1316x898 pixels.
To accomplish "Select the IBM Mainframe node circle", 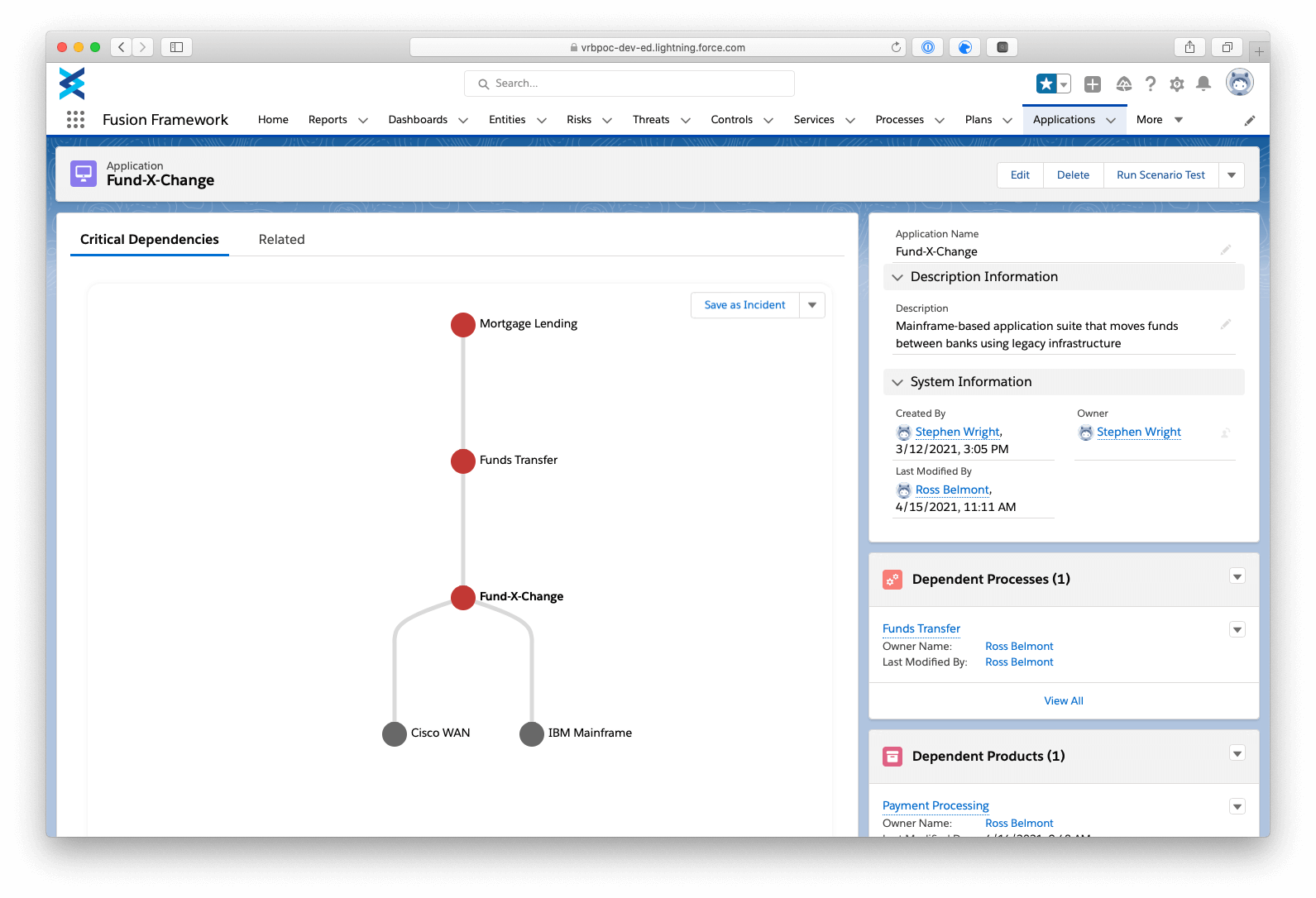I will (x=532, y=734).
